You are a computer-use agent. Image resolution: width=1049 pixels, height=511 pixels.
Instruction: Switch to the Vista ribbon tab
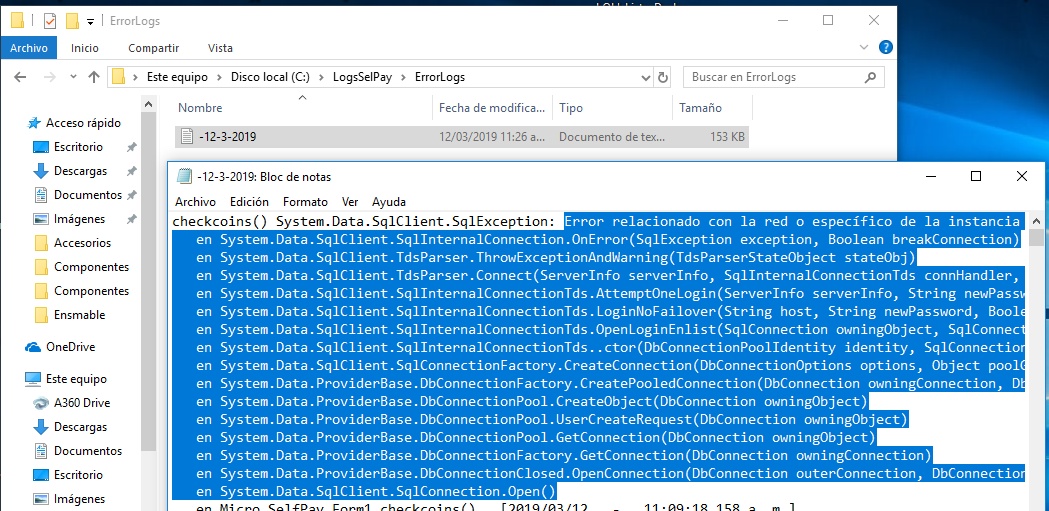220,48
